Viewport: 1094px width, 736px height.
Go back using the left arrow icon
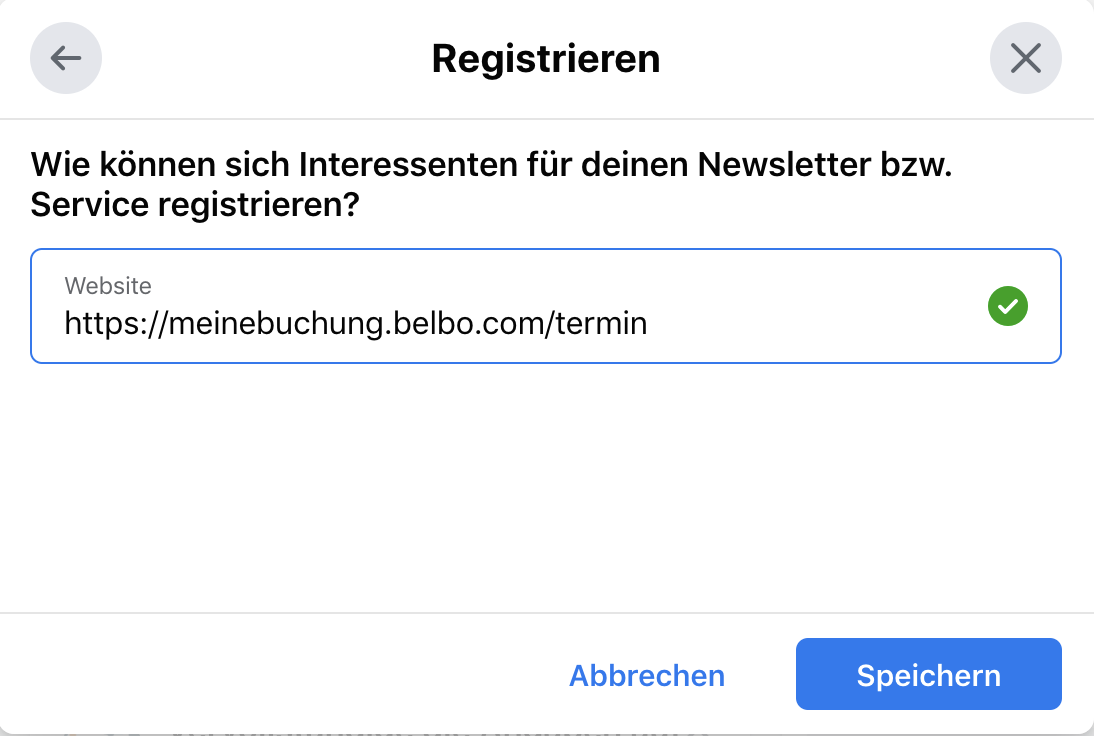pos(66,58)
